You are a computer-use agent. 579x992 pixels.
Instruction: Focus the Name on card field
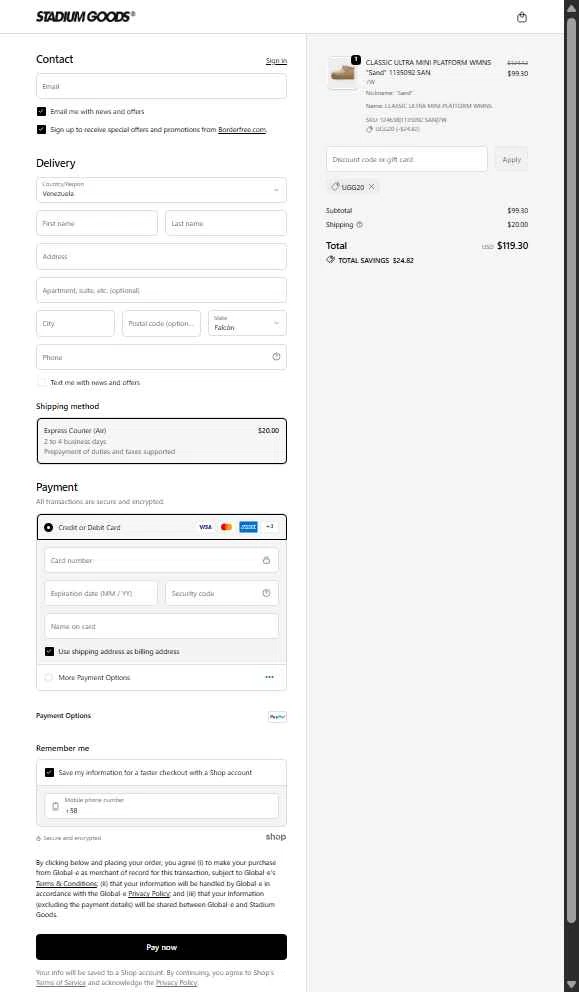tap(161, 626)
